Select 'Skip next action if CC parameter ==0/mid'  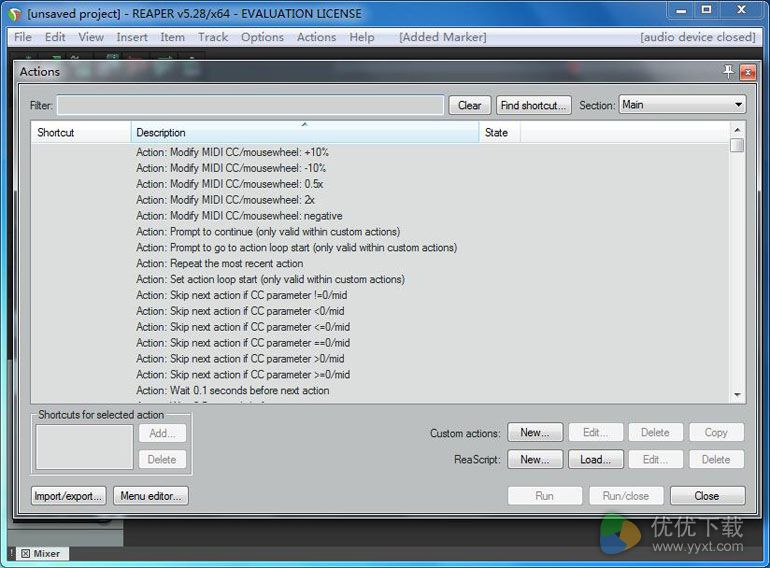pyautogui.click(x=243, y=343)
